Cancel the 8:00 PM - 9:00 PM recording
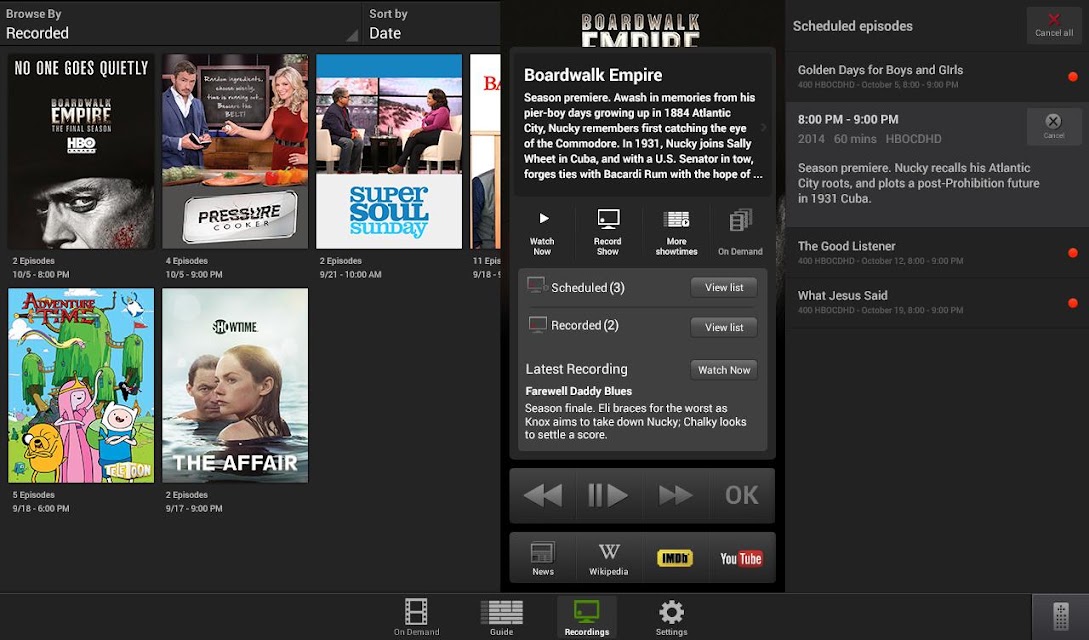1089x640 pixels. click(1054, 126)
